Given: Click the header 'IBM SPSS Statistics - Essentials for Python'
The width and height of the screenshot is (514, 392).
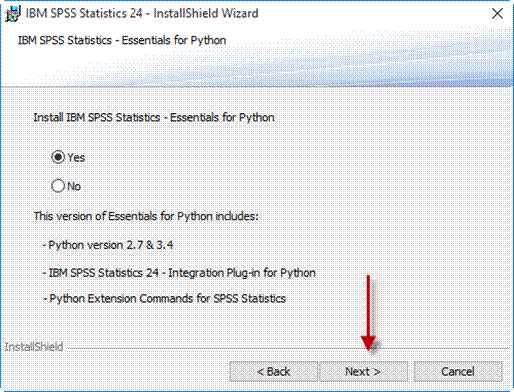Looking at the screenshot, I should [x=122, y=40].
